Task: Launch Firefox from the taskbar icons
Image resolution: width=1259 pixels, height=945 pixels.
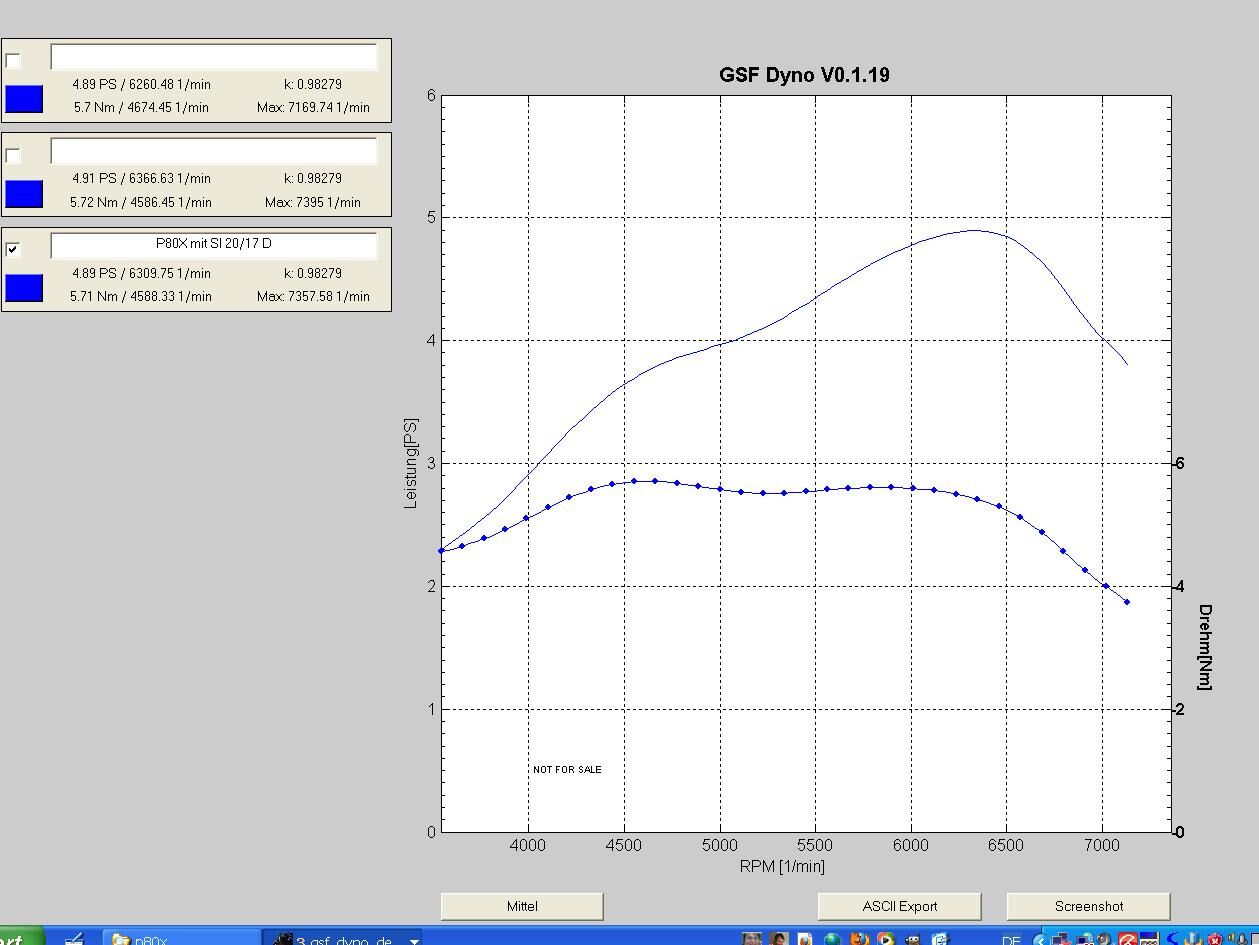Action: coord(858,939)
